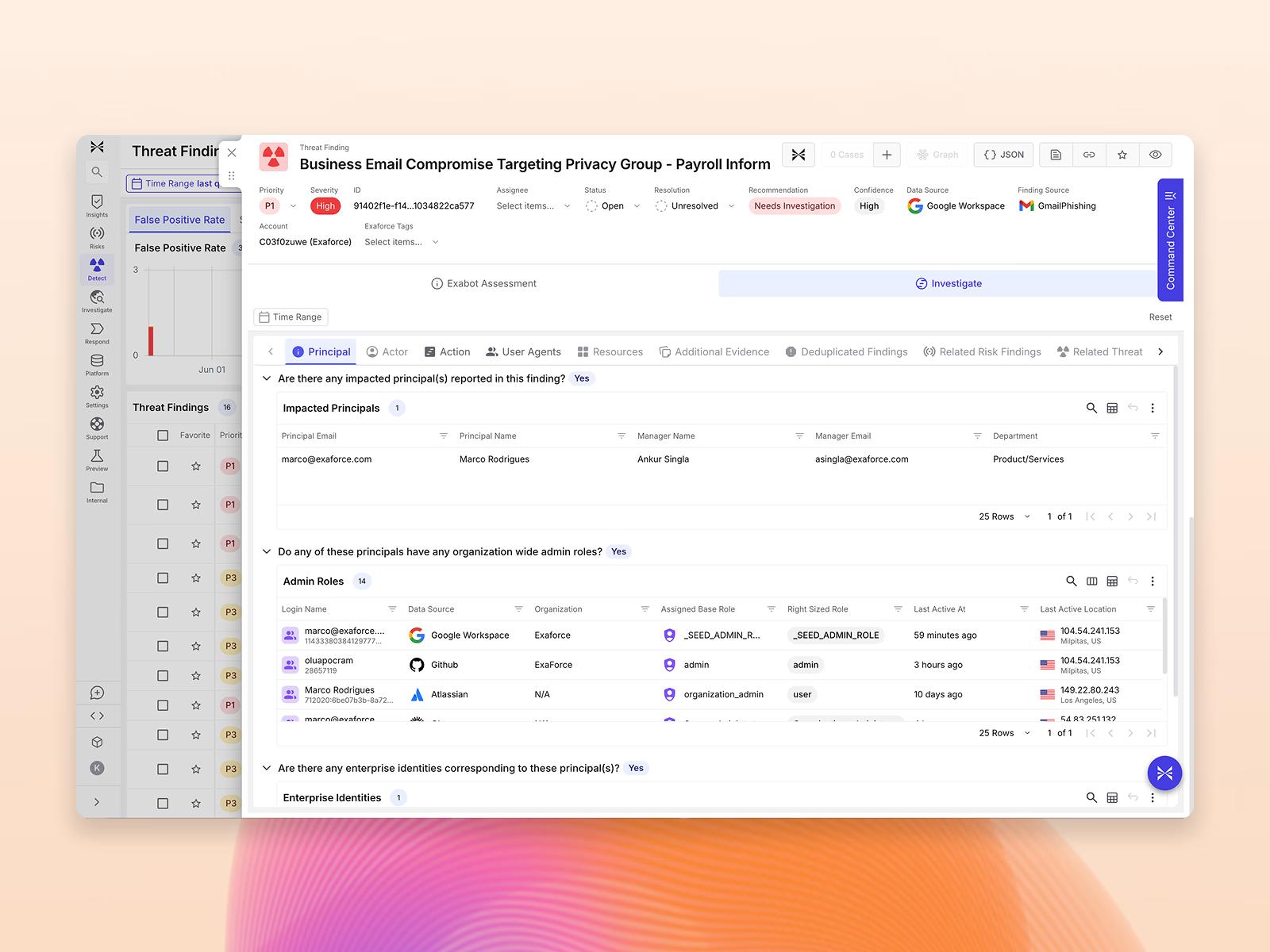Open the Preview flask icon
This screenshot has height=952, width=1270.
(x=97, y=460)
